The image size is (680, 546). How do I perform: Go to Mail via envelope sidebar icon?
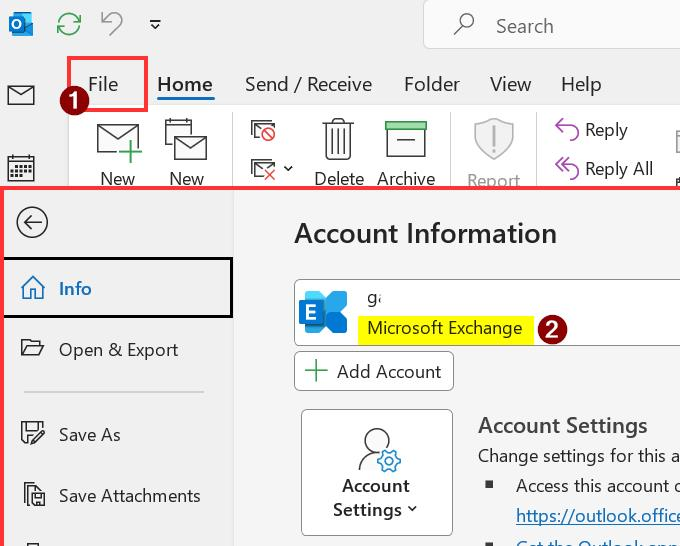pyautogui.click(x=21, y=95)
